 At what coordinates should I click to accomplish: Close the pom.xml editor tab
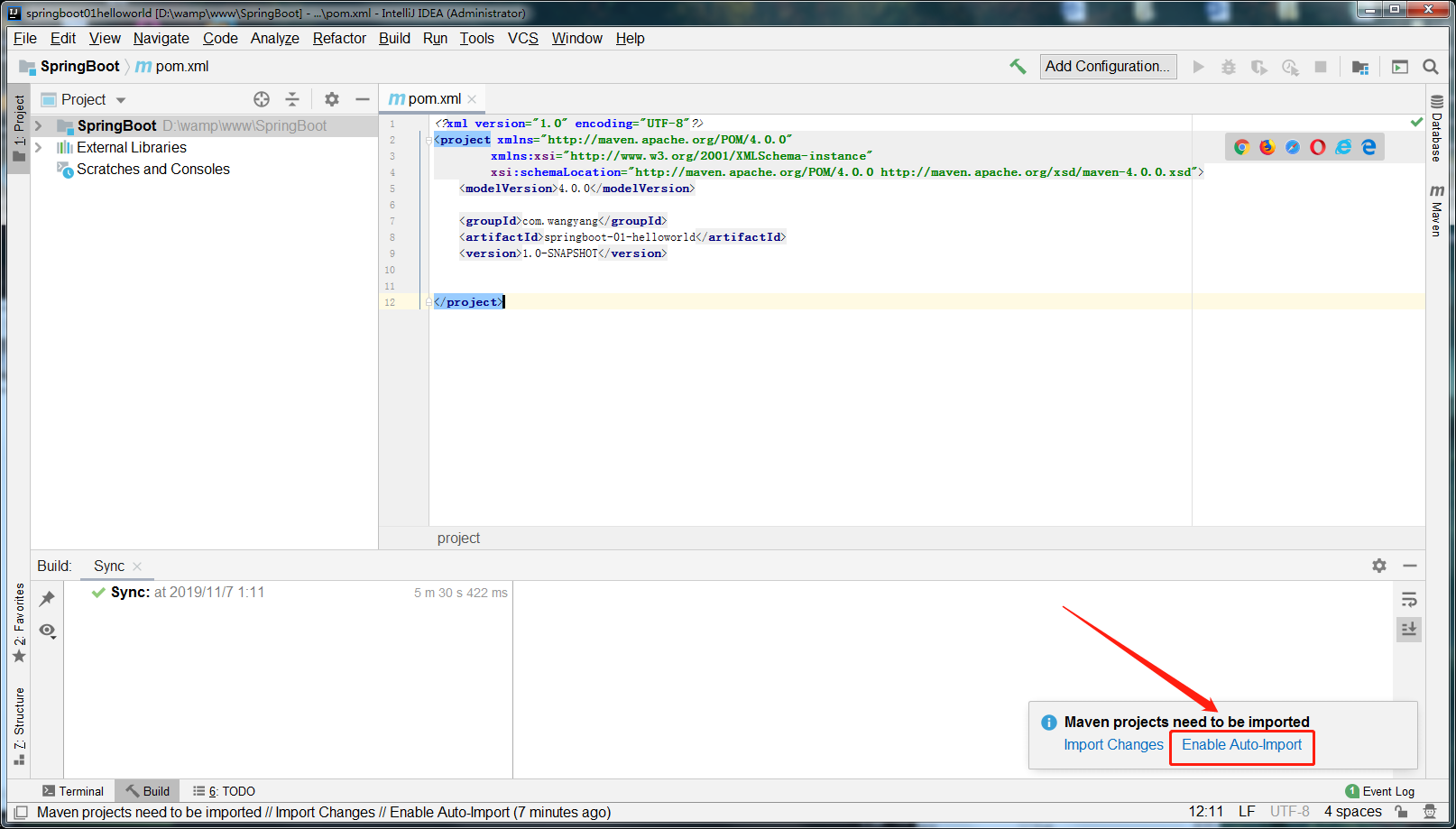pyautogui.click(x=472, y=99)
